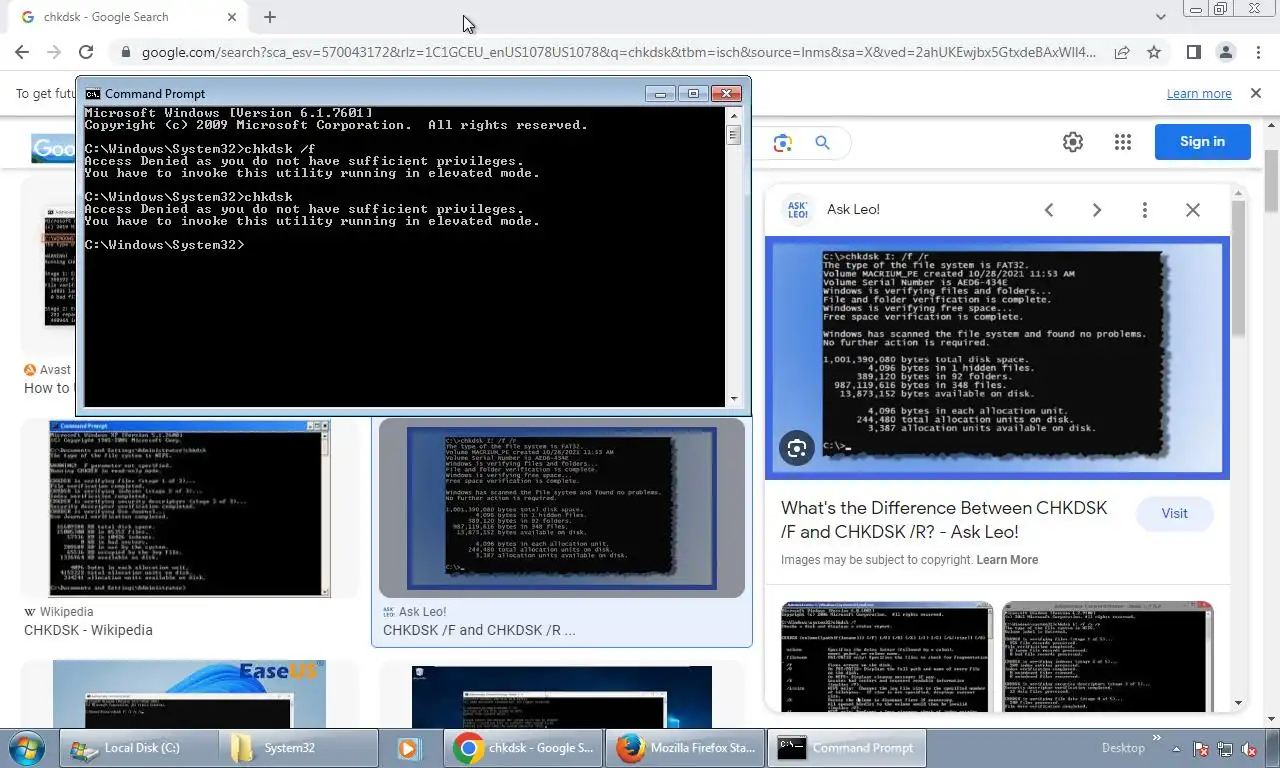Click the Visit button
The width and height of the screenshot is (1280, 768).
[x=1174, y=513]
